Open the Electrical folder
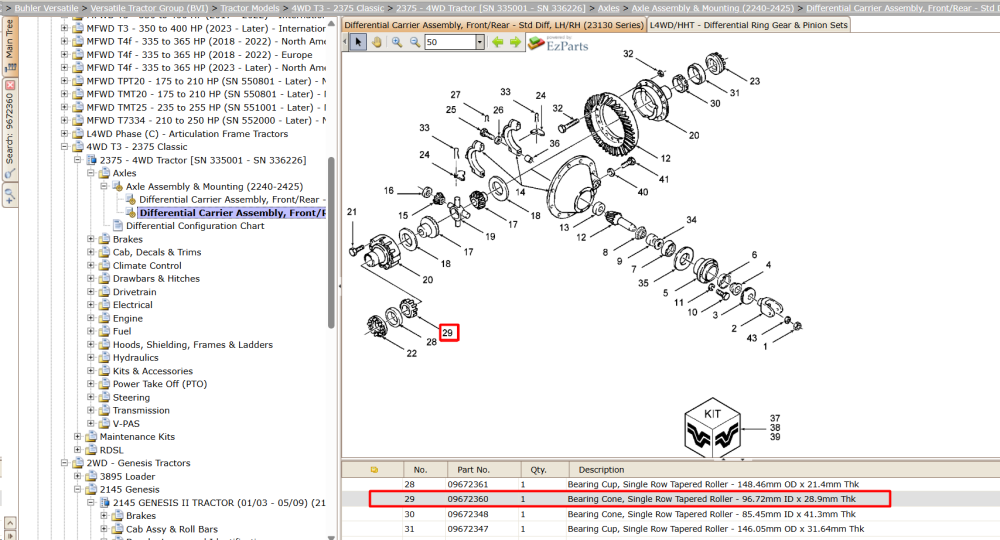 (132, 305)
